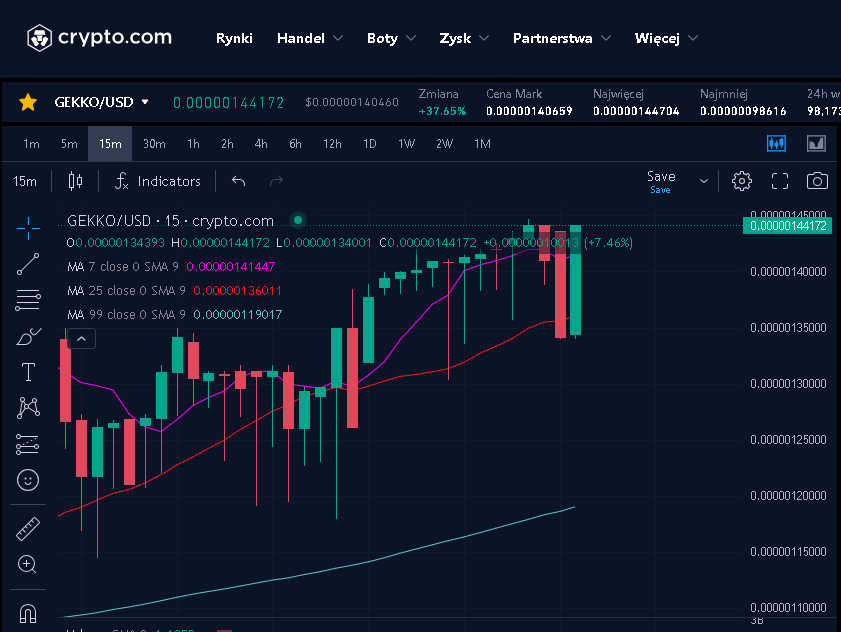841x632 pixels.
Task: Click the green market status dot
Action: point(298,220)
